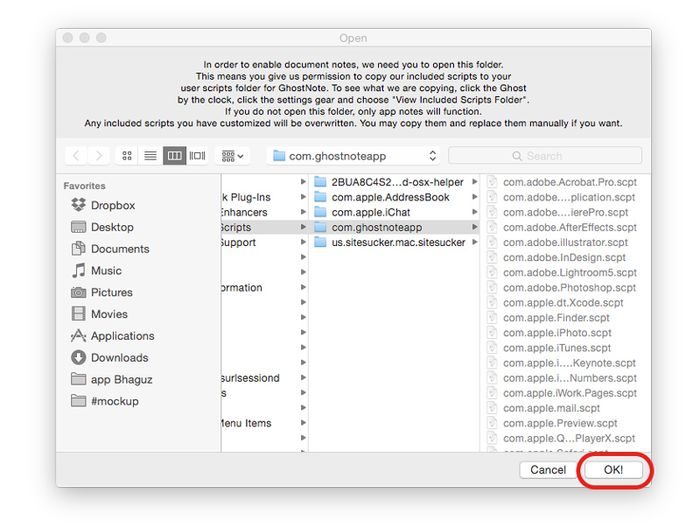700x528 pixels.
Task: Select com.adobe.AfterEffects.scpt file
Action: click(562, 227)
